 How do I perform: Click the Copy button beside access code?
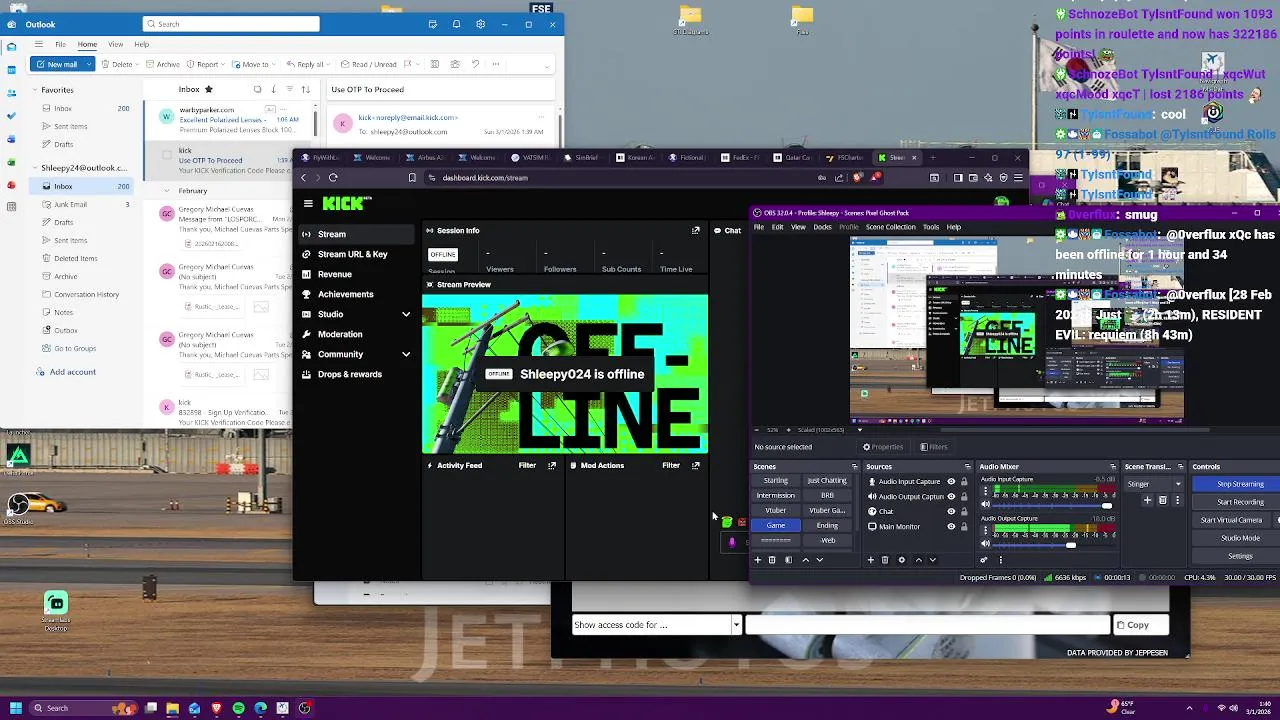(x=1139, y=625)
